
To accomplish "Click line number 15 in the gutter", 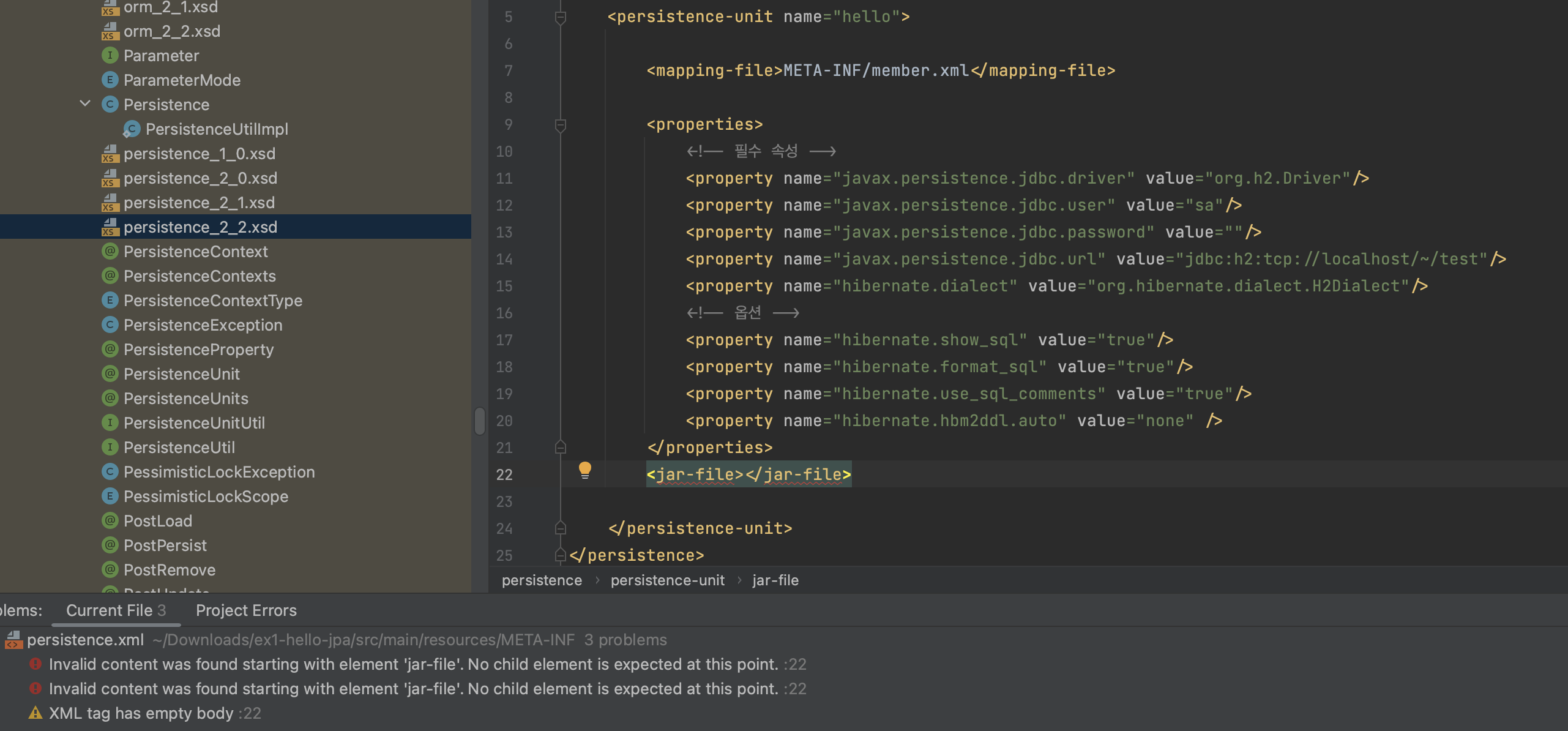I will (x=504, y=286).
